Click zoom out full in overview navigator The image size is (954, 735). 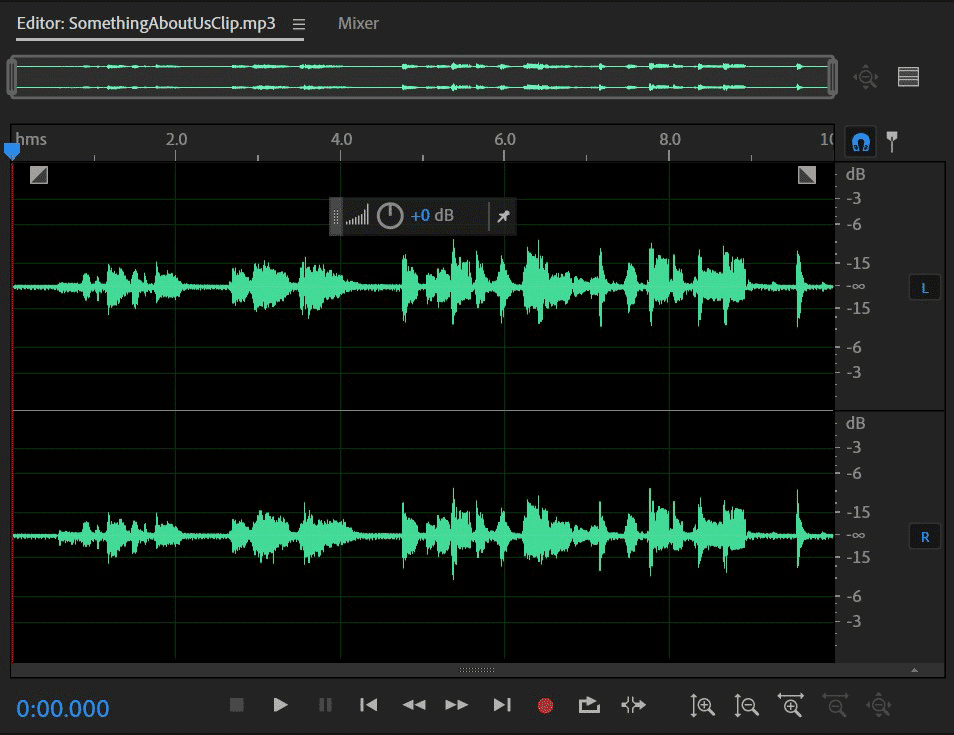tap(866, 77)
